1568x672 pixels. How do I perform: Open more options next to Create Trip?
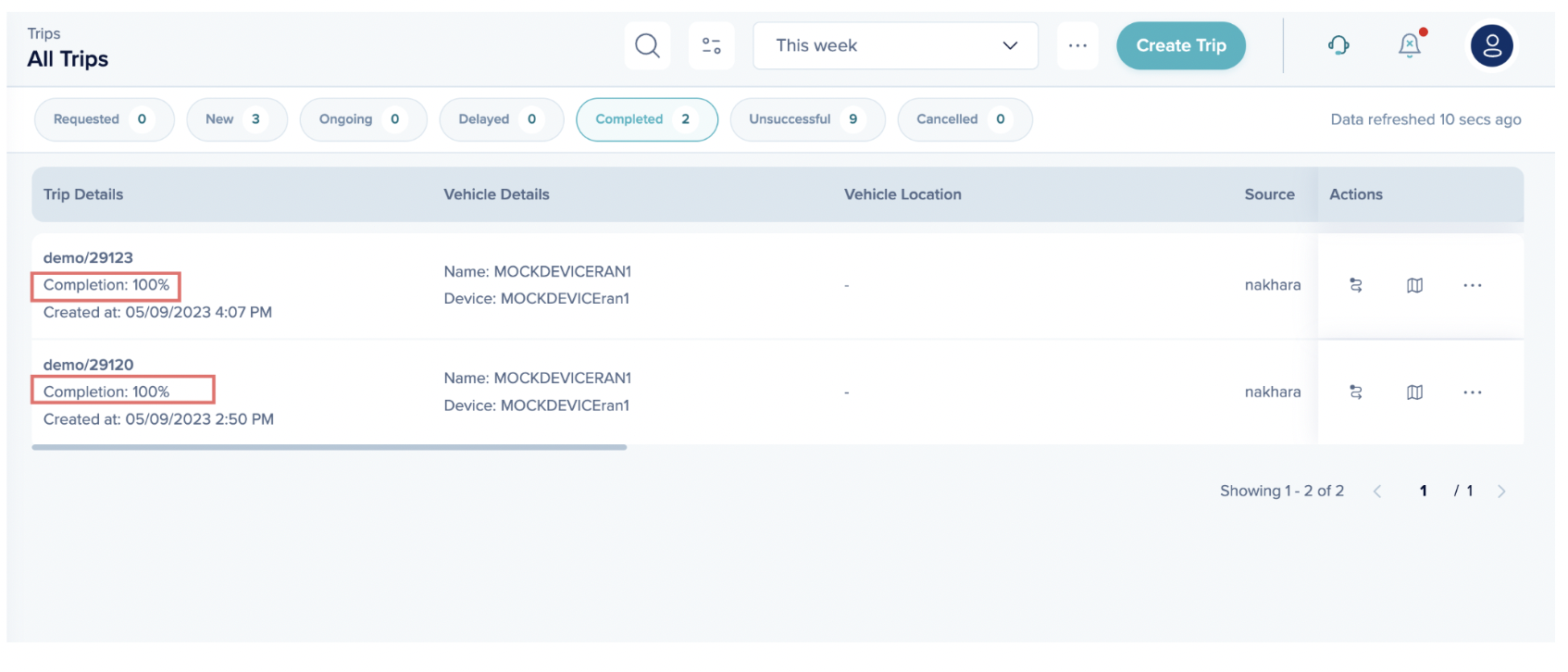coord(1077,45)
